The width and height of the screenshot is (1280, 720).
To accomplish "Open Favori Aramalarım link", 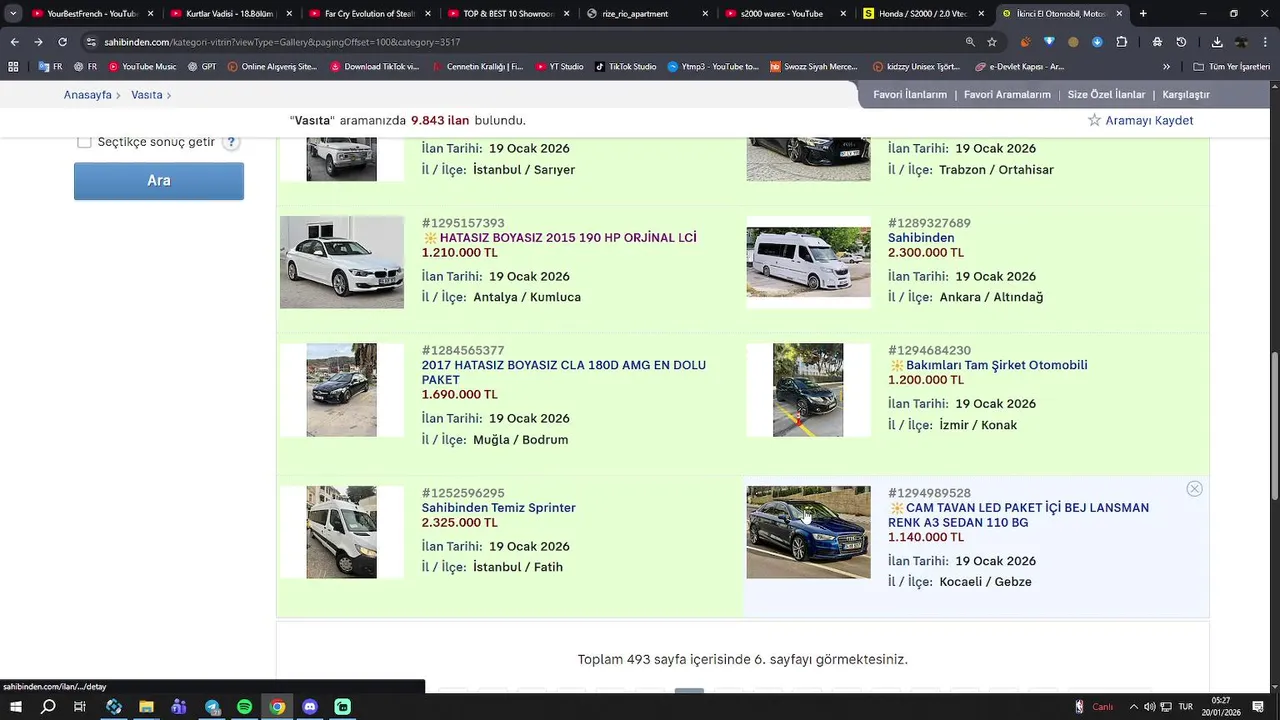I will pyautogui.click(x=1007, y=95).
